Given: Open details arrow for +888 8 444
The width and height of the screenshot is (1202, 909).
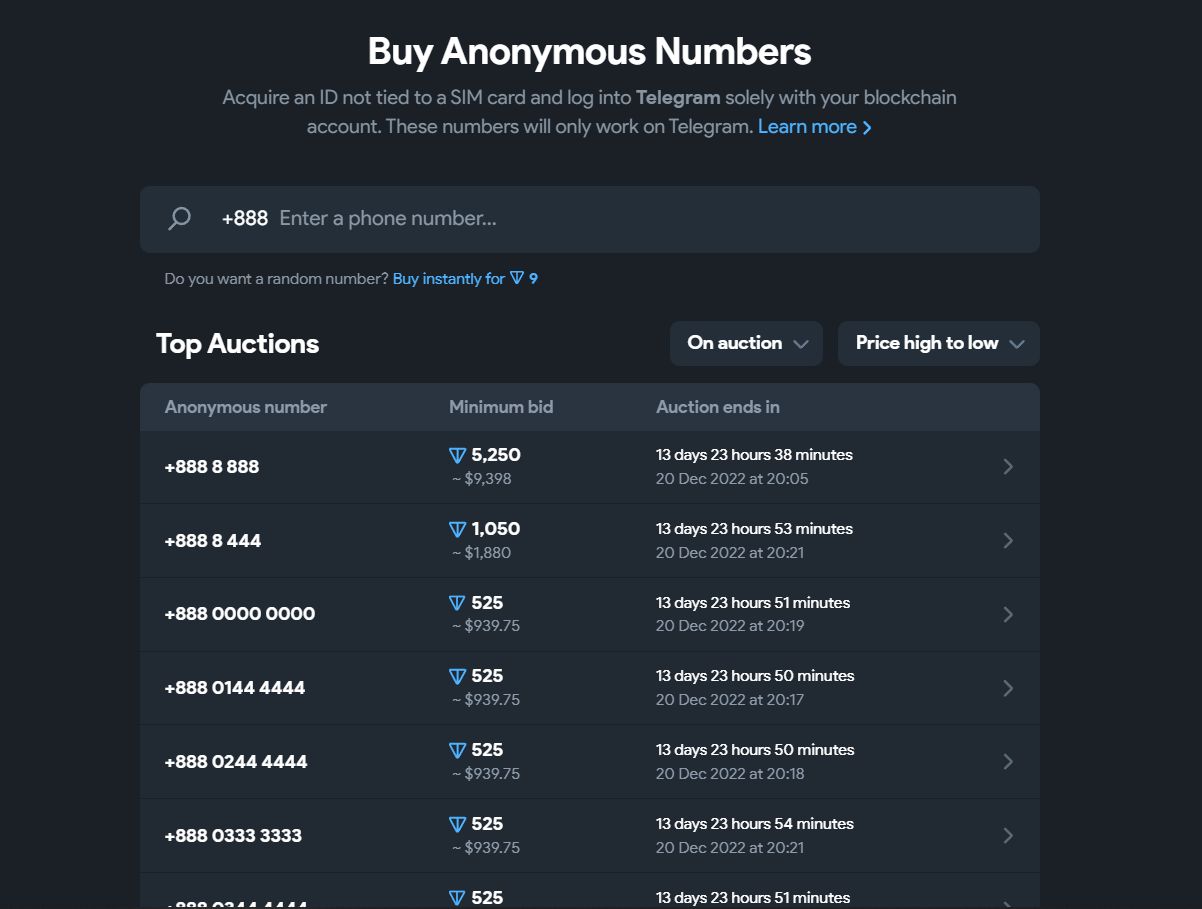Looking at the screenshot, I should pos(1008,541).
